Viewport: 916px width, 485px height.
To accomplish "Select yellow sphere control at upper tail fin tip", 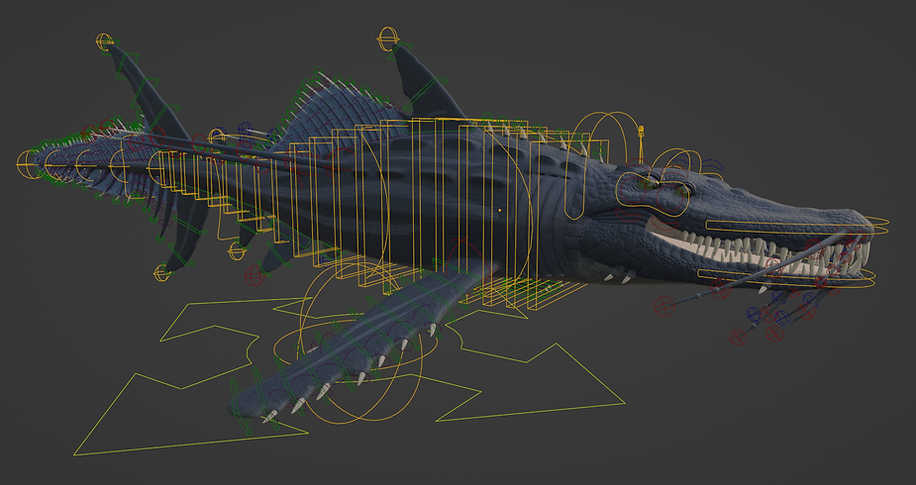I will click(x=105, y=42).
